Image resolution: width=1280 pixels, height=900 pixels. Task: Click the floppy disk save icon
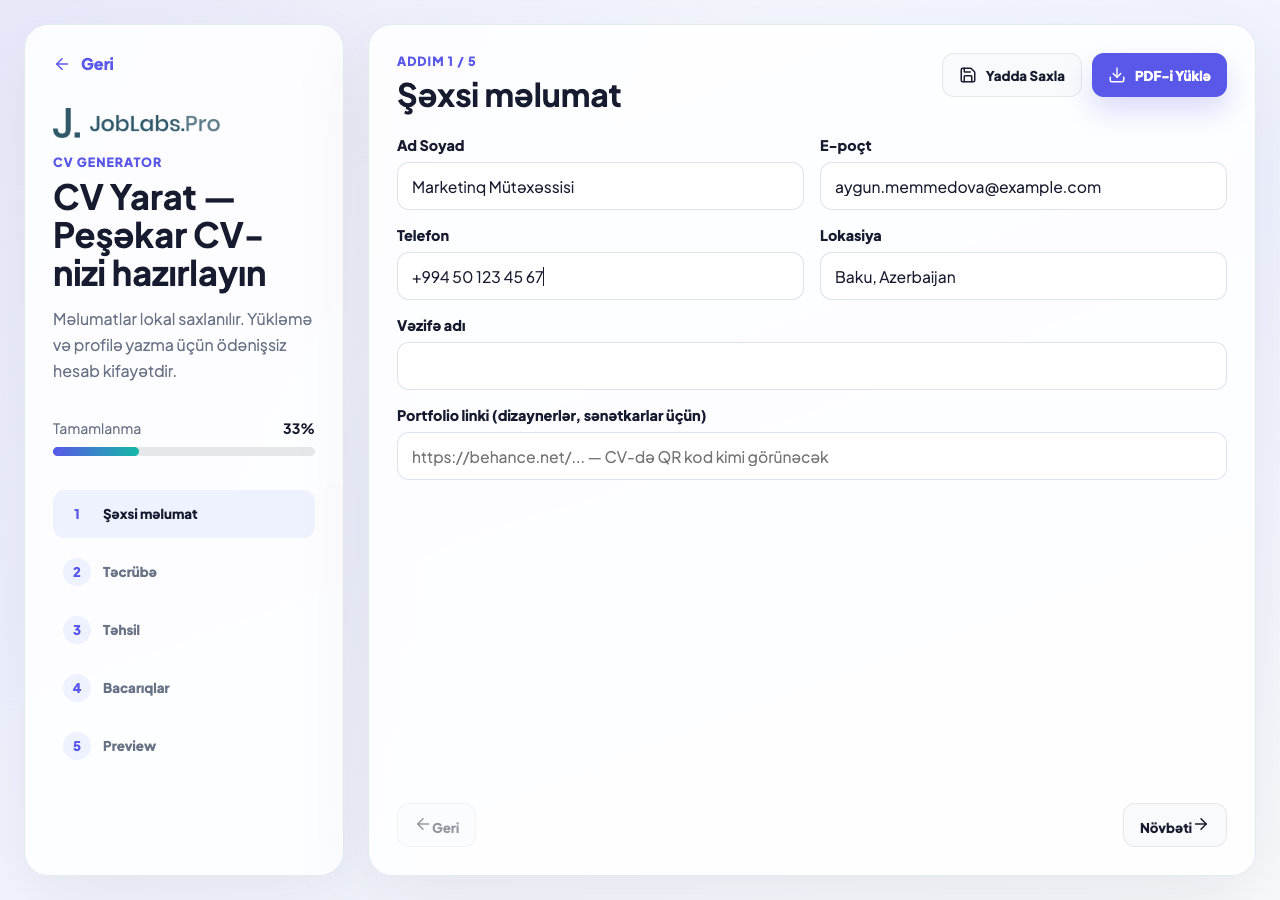967,75
